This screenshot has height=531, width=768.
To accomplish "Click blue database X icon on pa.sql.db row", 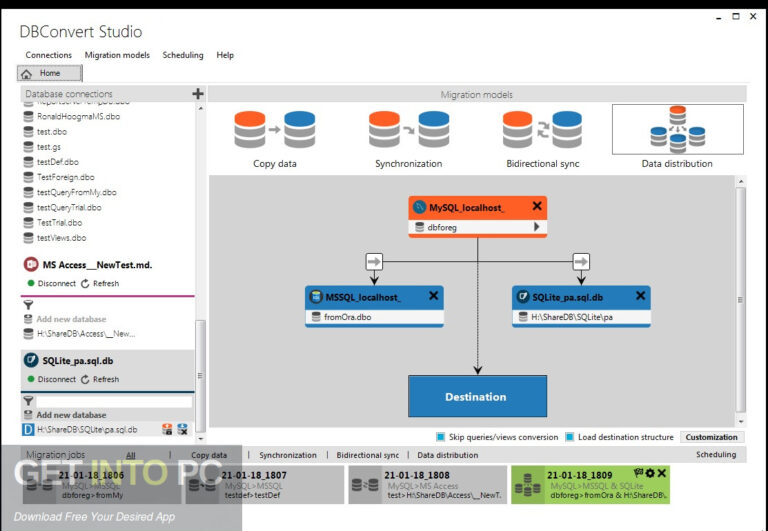I will point(182,430).
